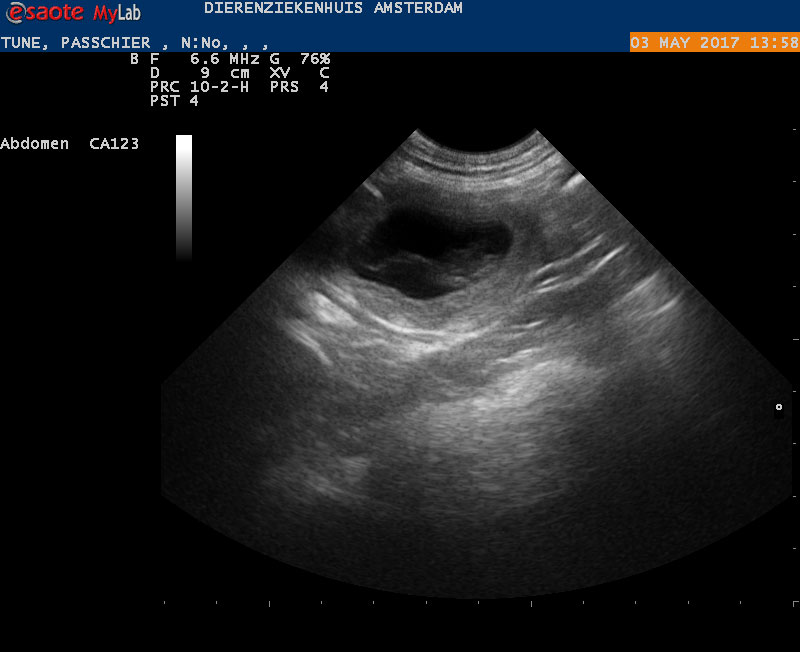
Task: Click the CA123 probe label
Action: coord(114,144)
